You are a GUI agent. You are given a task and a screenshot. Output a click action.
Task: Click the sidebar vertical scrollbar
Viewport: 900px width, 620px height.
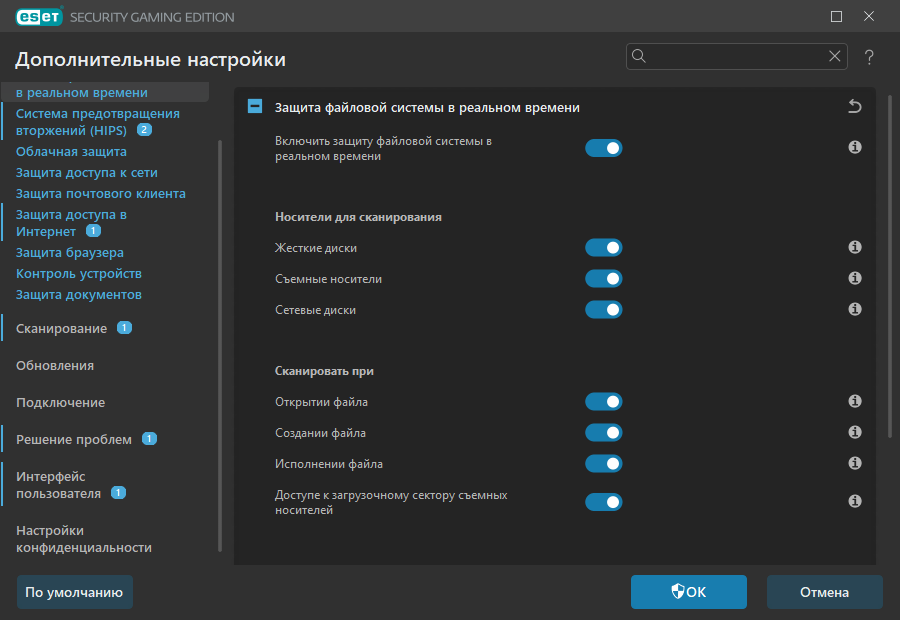[x=220, y=346]
